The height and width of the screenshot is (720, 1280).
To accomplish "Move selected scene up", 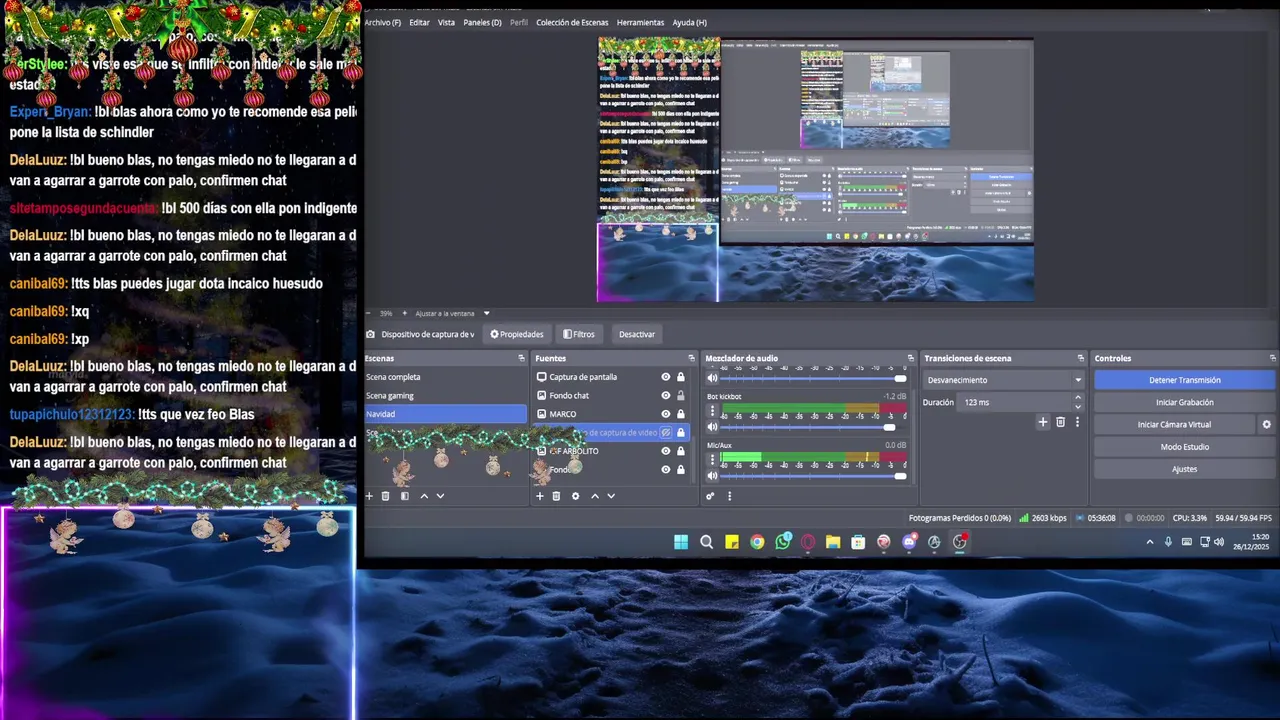I will pyautogui.click(x=424, y=496).
